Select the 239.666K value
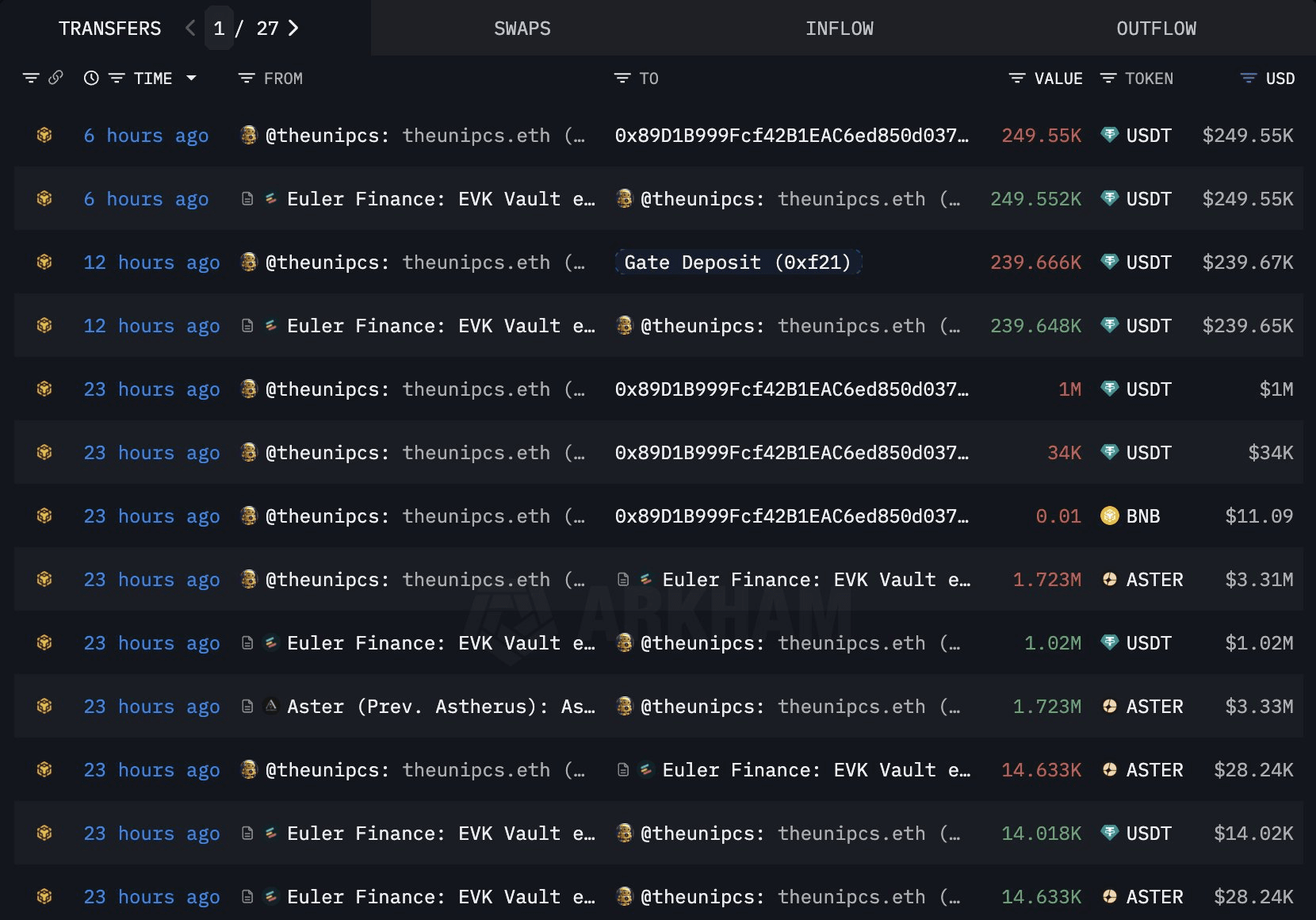 [x=1035, y=263]
